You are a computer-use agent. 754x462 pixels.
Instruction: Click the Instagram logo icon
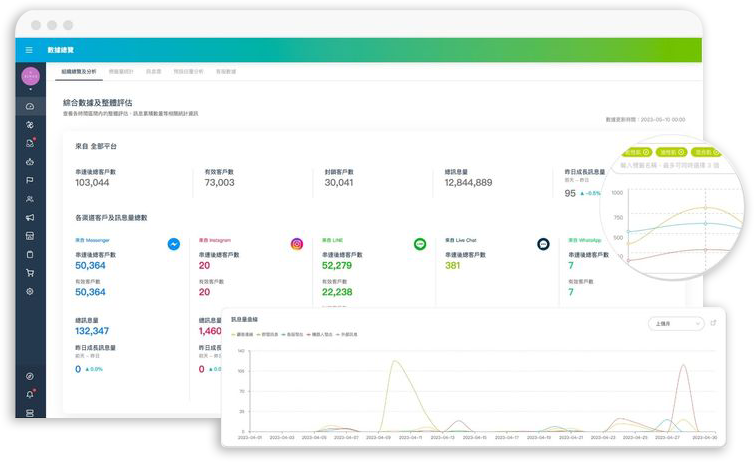point(297,244)
